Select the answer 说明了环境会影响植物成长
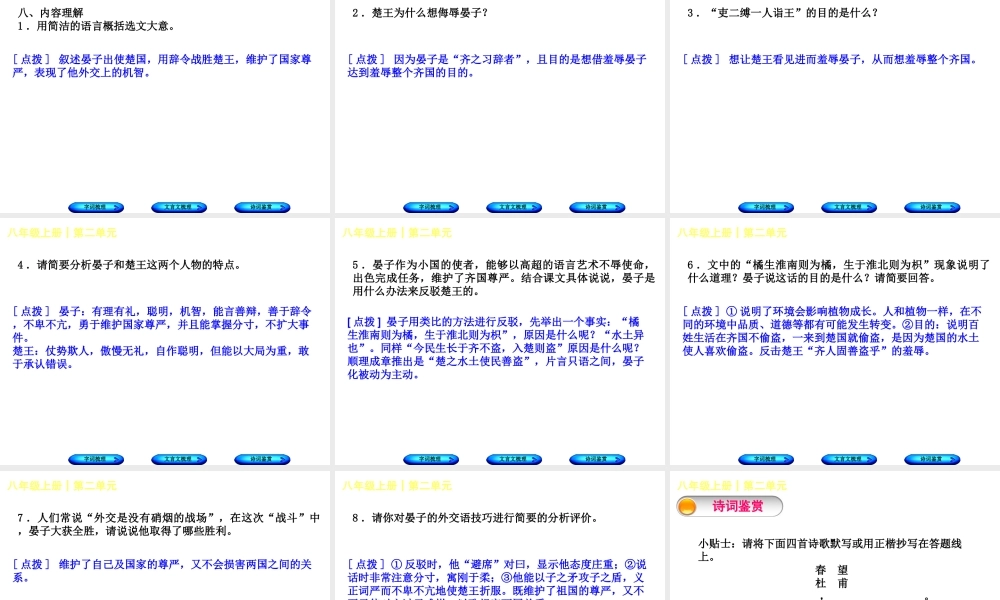 [832, 331]
